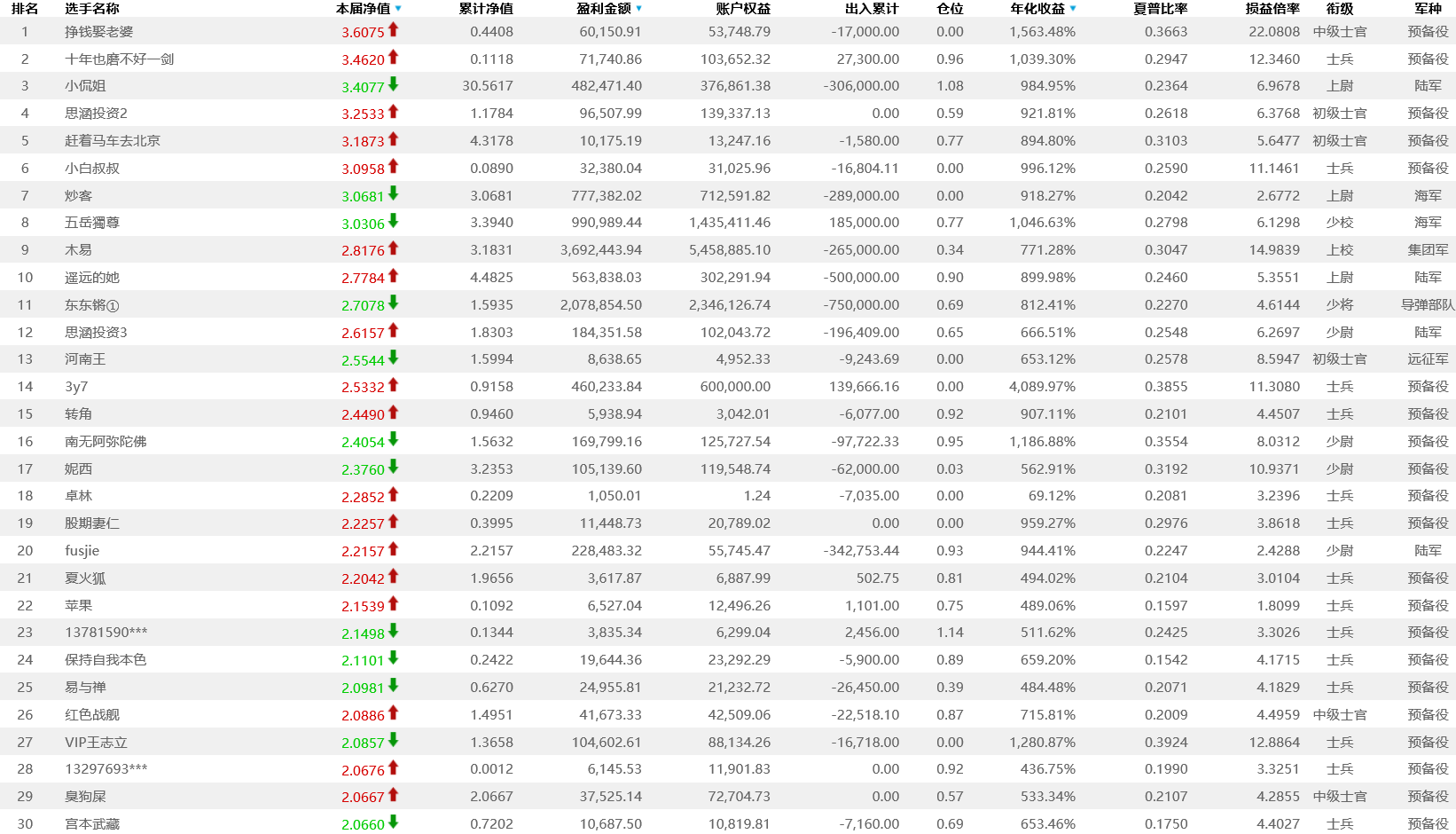Click red up arrow for 思涵投资2
This screenshot has width=1456, height=834.
(393, 112)
